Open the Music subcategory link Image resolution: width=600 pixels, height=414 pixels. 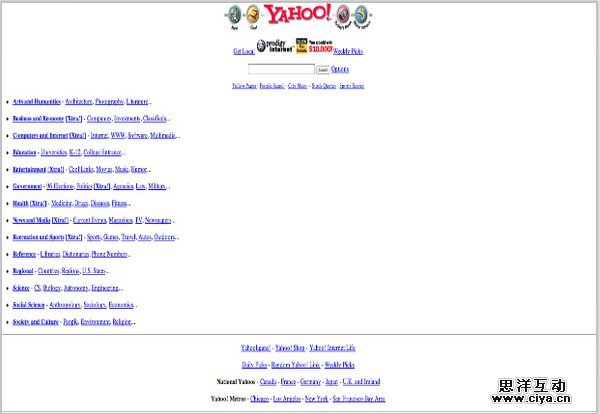click(122, 170)
